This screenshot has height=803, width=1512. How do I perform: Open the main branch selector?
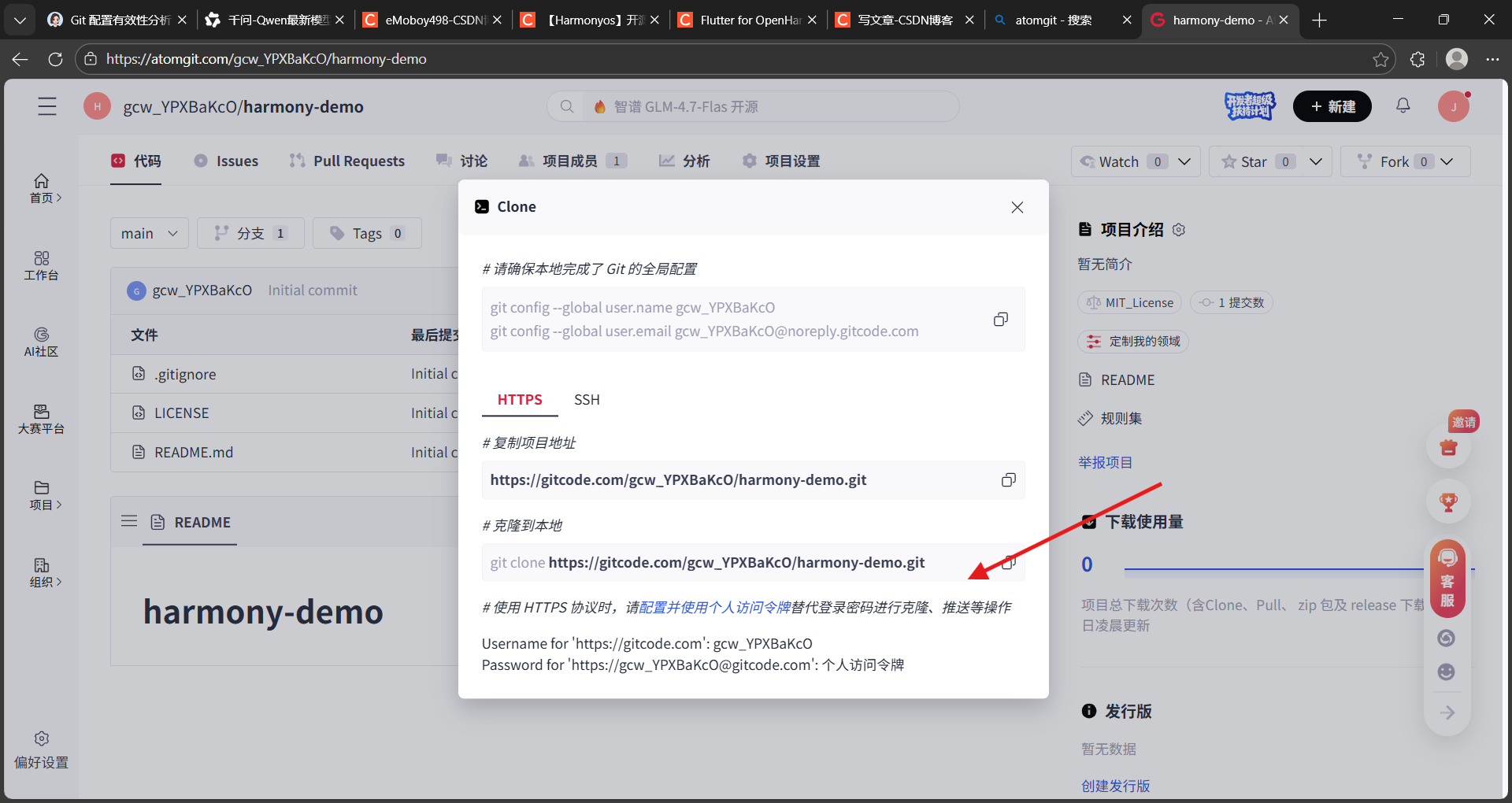(148, 232)
